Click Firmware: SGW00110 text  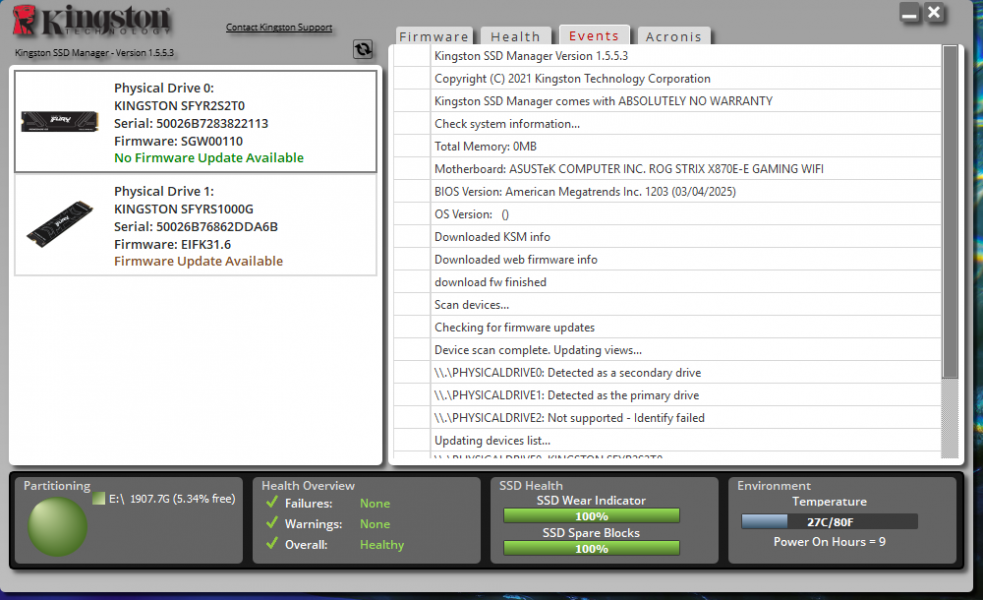pos(178,141)
